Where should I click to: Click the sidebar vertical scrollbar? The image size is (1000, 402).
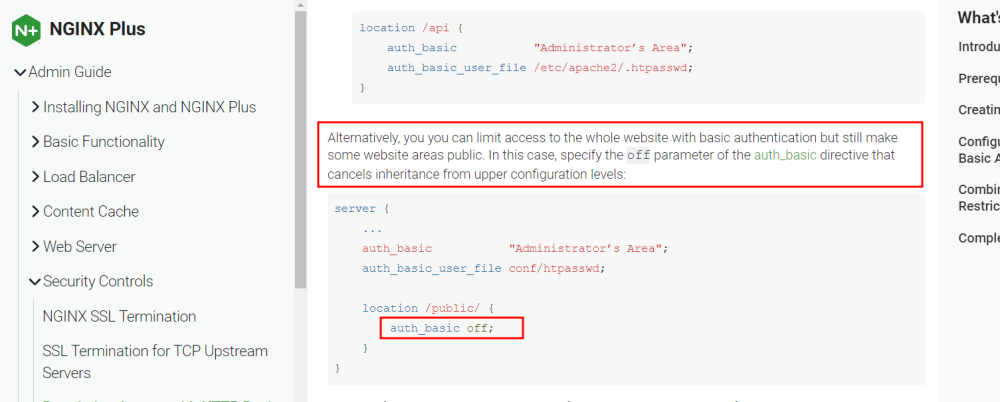click(300, 150)
